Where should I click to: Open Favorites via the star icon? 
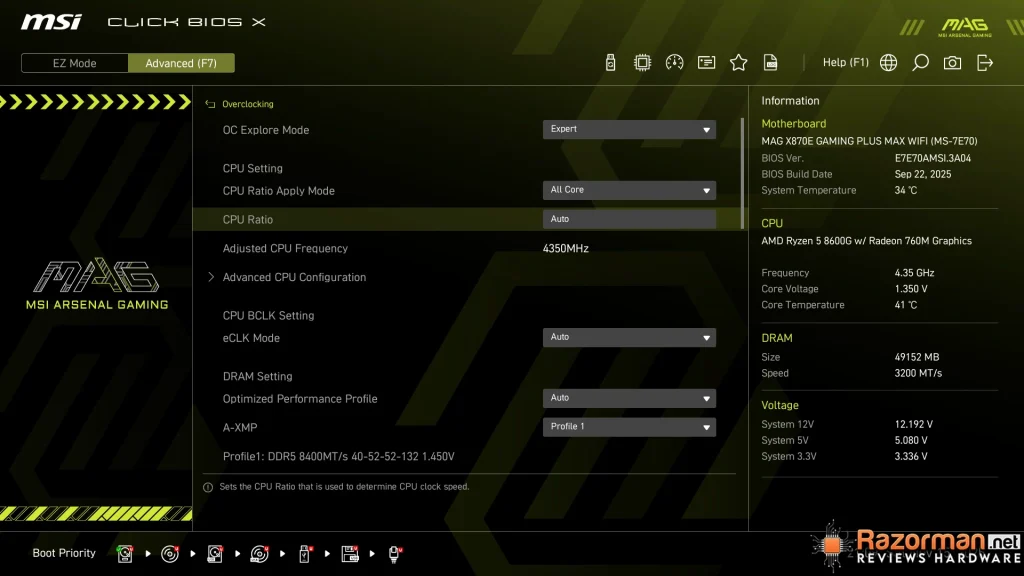[738, 63]
